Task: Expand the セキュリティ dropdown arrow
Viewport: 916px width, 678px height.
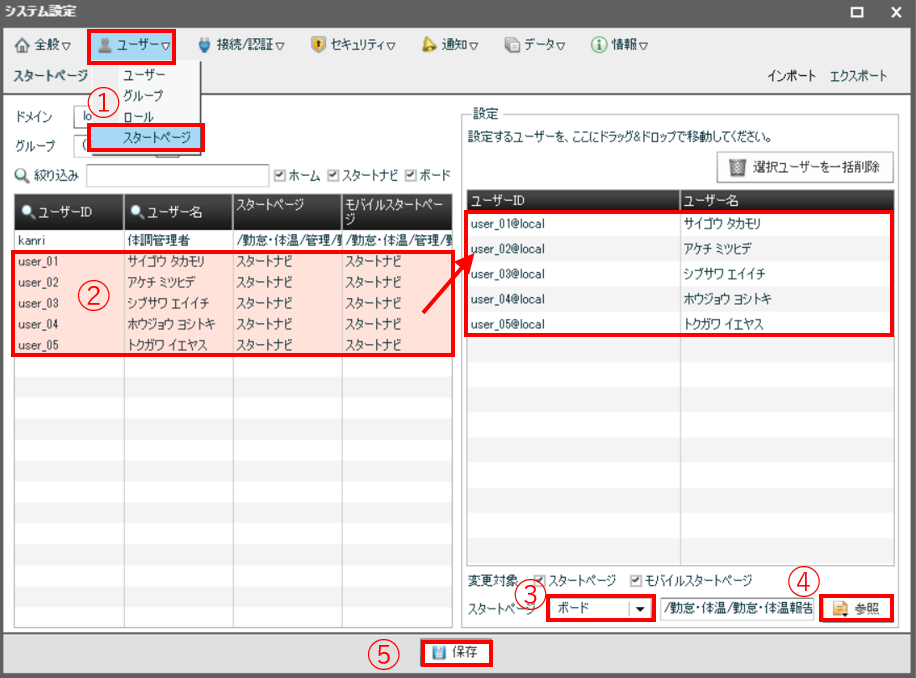Action: click(391, 46)
